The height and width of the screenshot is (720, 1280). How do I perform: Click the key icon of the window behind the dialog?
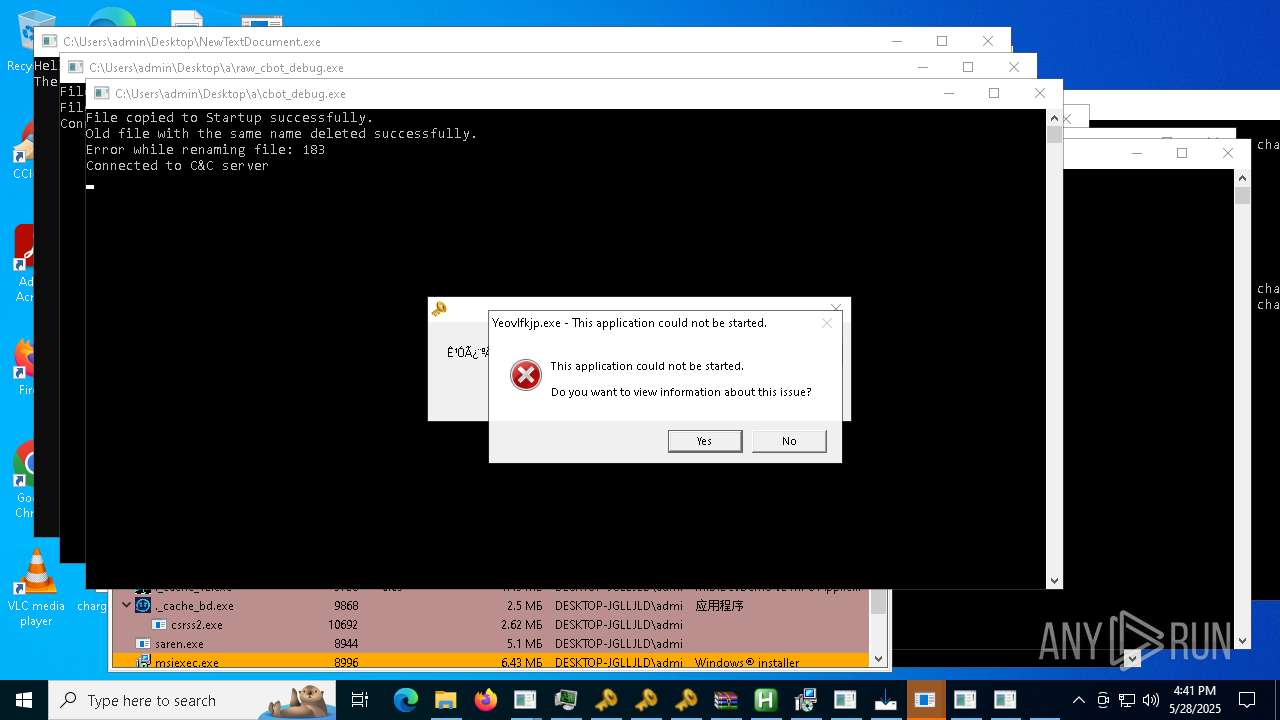point(439,309)
